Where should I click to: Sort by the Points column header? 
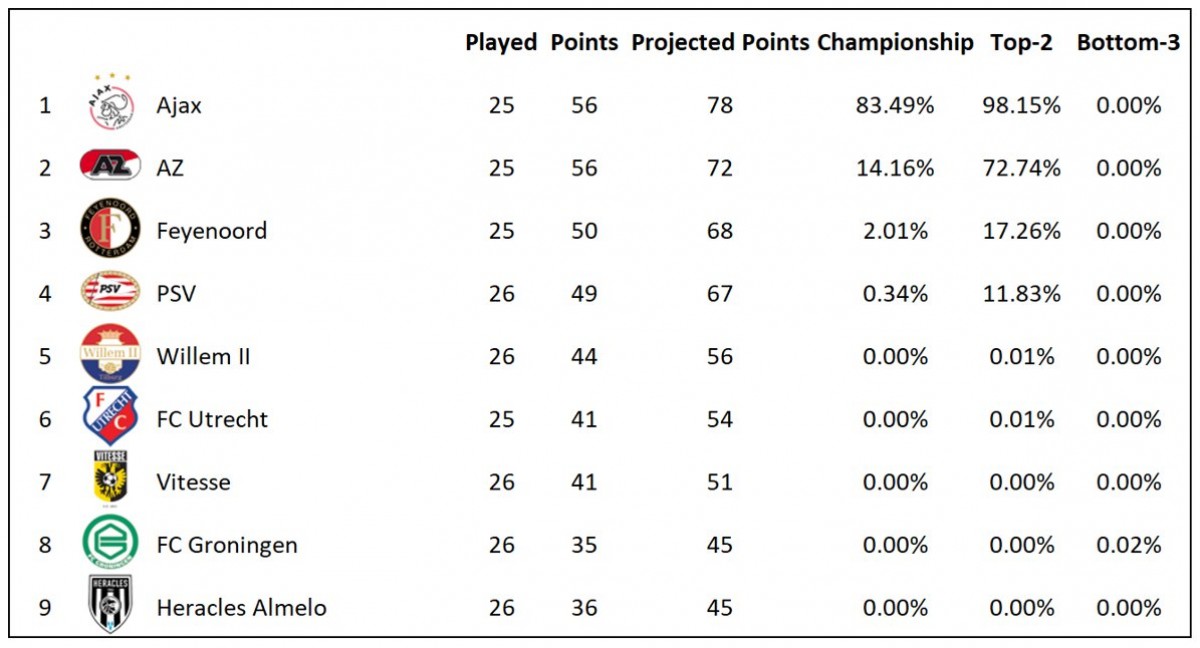pyautogui.click(x=584, y=43)
